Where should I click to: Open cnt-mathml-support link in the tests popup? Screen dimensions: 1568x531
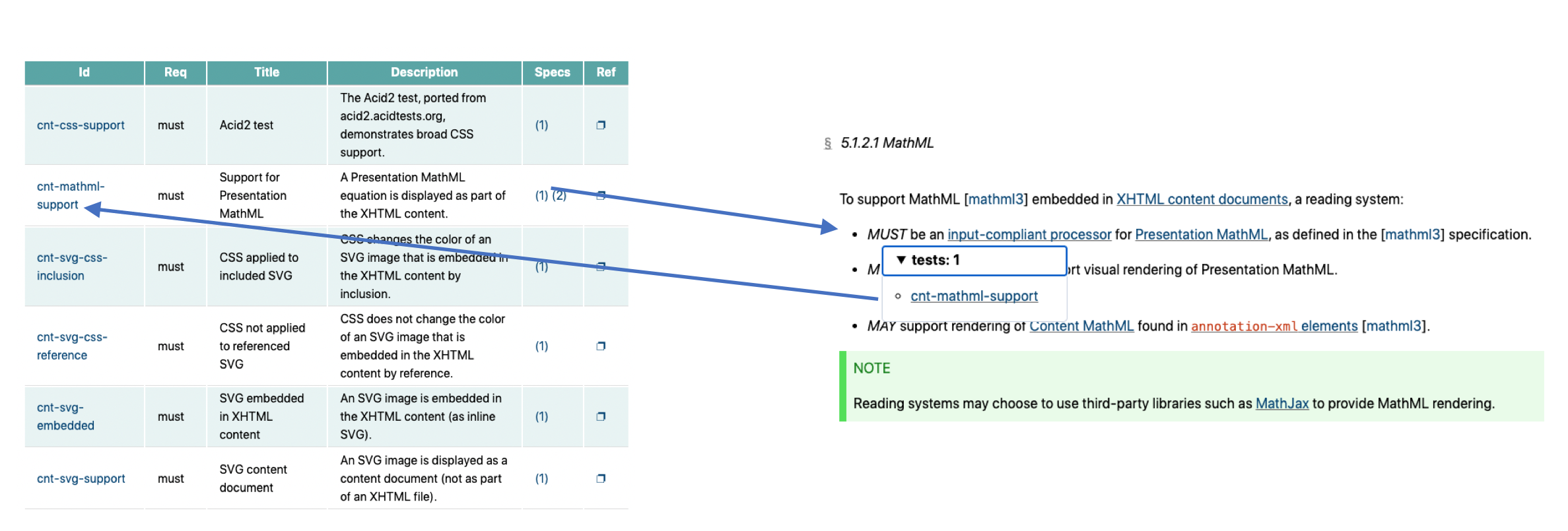pos(974,297)
